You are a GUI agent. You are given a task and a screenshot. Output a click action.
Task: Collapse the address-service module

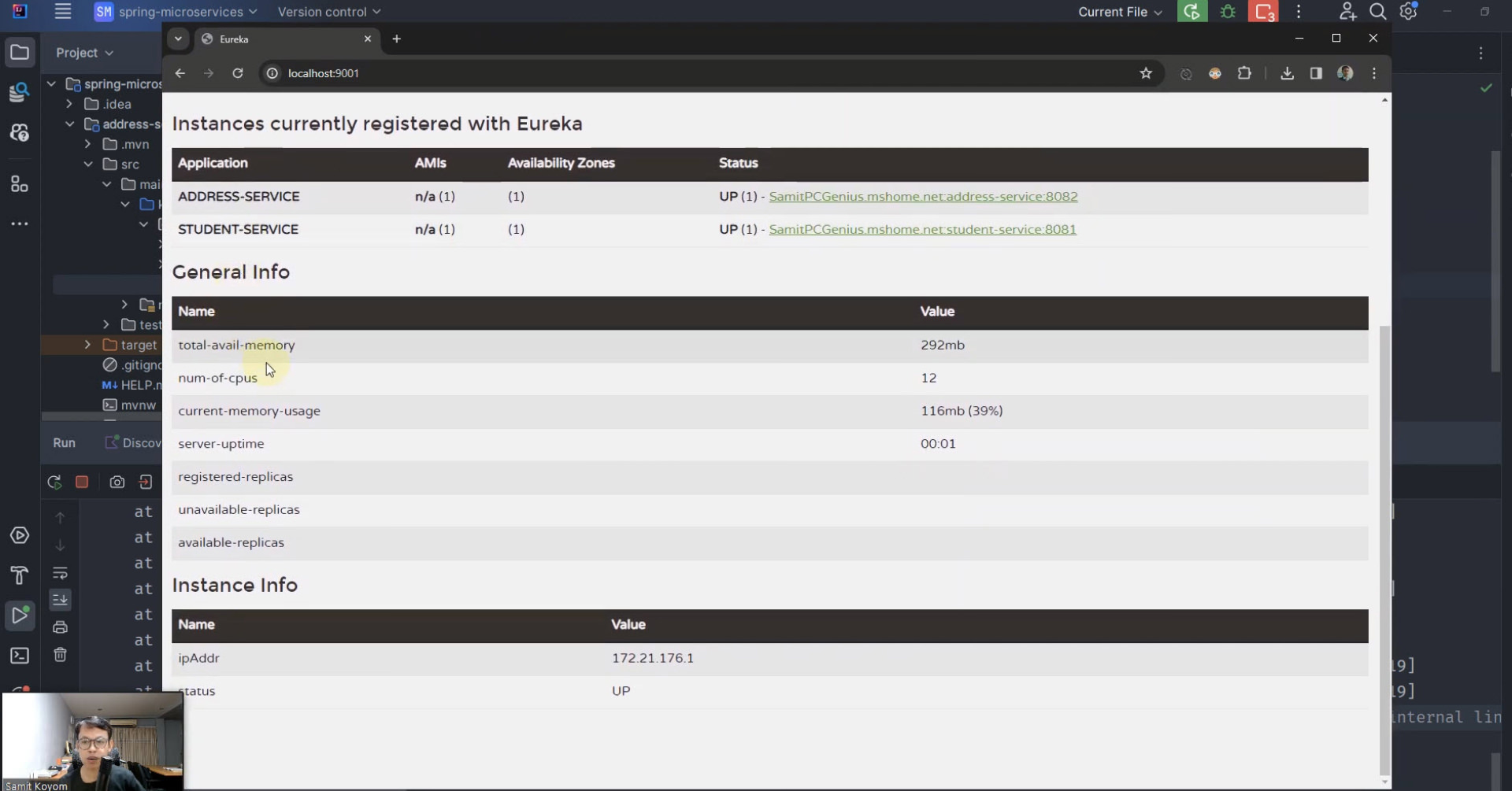(69, 124)
